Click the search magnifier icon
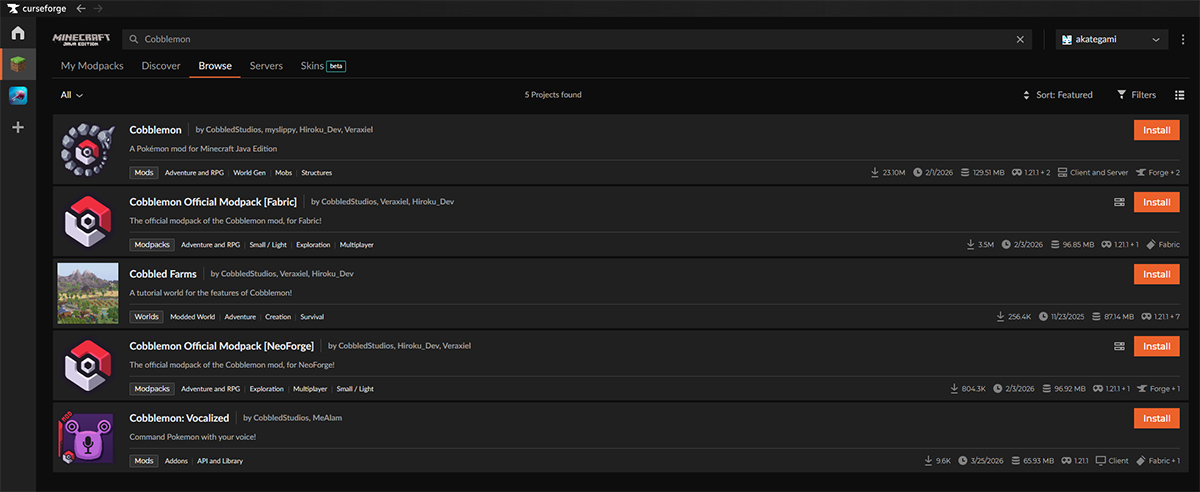Image resolution: width=1200 pixels, height=492 pixels. pos(133,39)
